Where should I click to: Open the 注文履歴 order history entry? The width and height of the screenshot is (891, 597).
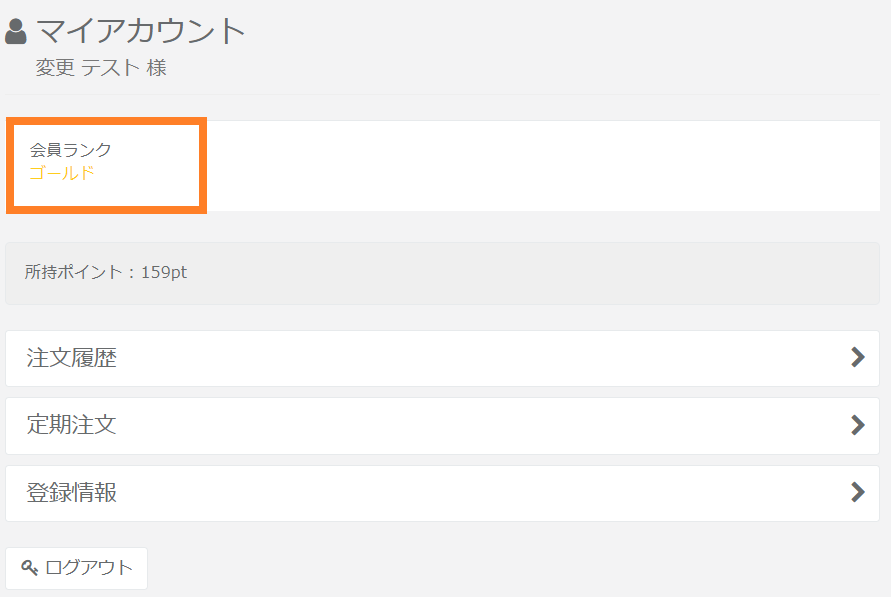72,358
